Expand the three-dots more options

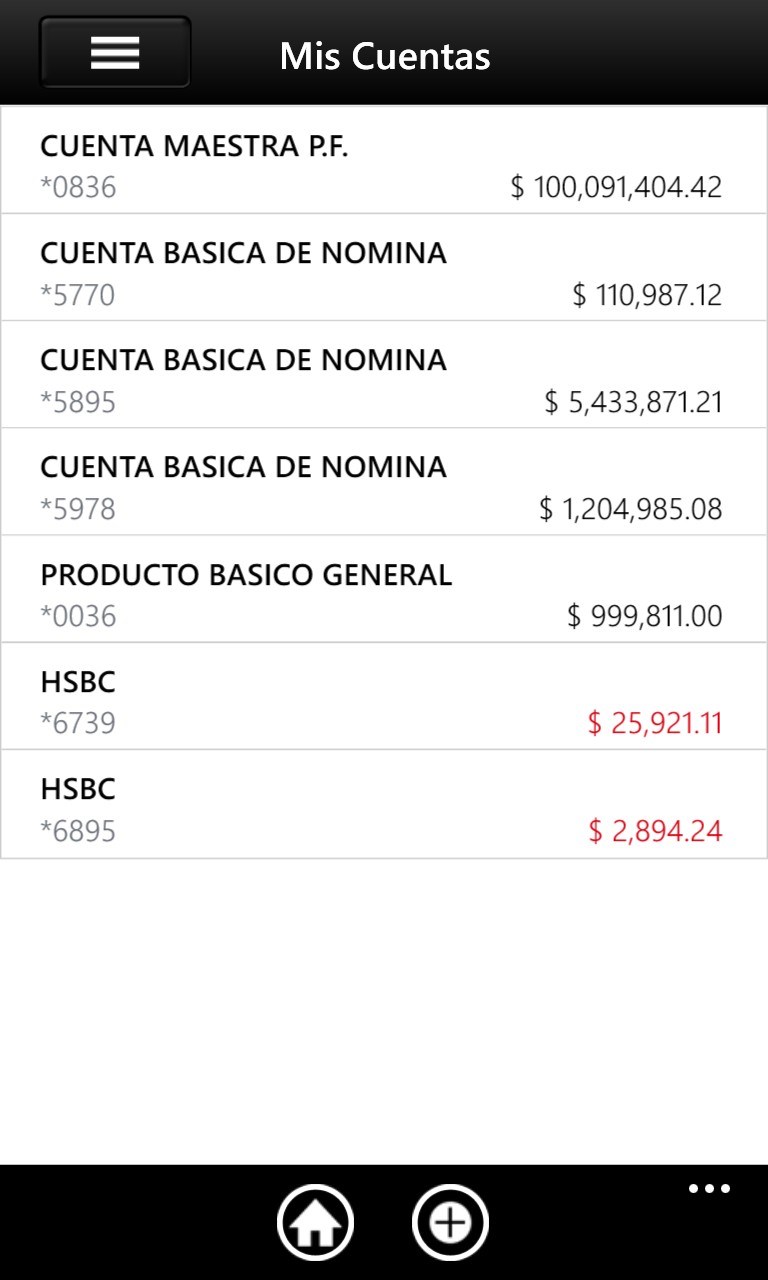coord(709,1189)
